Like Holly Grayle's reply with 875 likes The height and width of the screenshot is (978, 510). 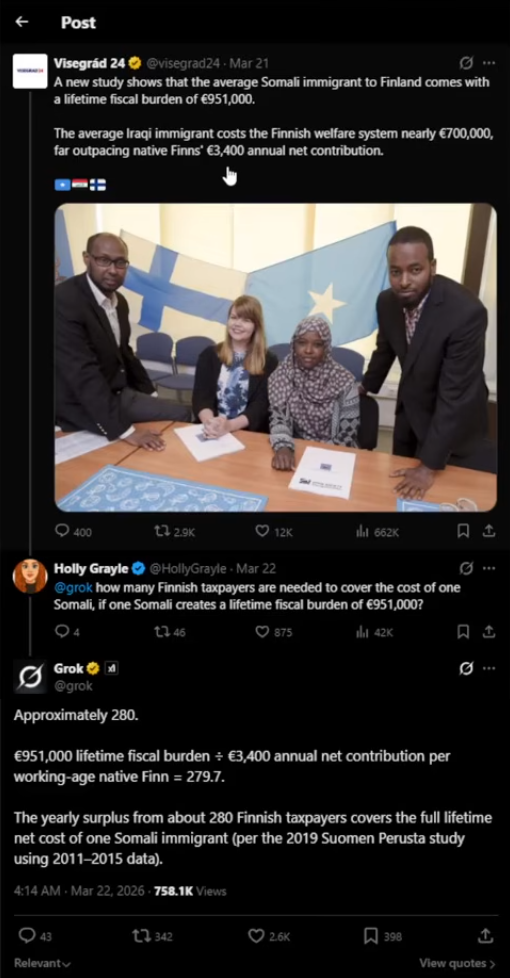274,632
